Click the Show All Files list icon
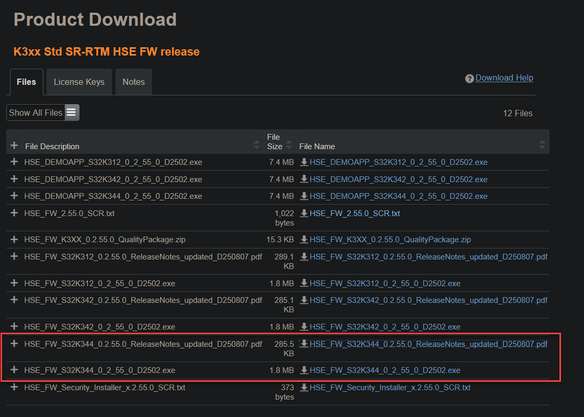 71,112
